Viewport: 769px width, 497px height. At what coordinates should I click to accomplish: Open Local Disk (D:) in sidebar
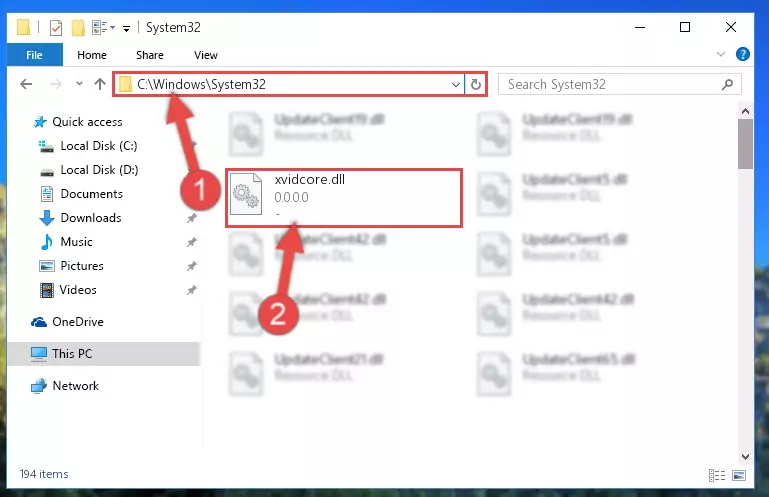(x=99, y=170)
